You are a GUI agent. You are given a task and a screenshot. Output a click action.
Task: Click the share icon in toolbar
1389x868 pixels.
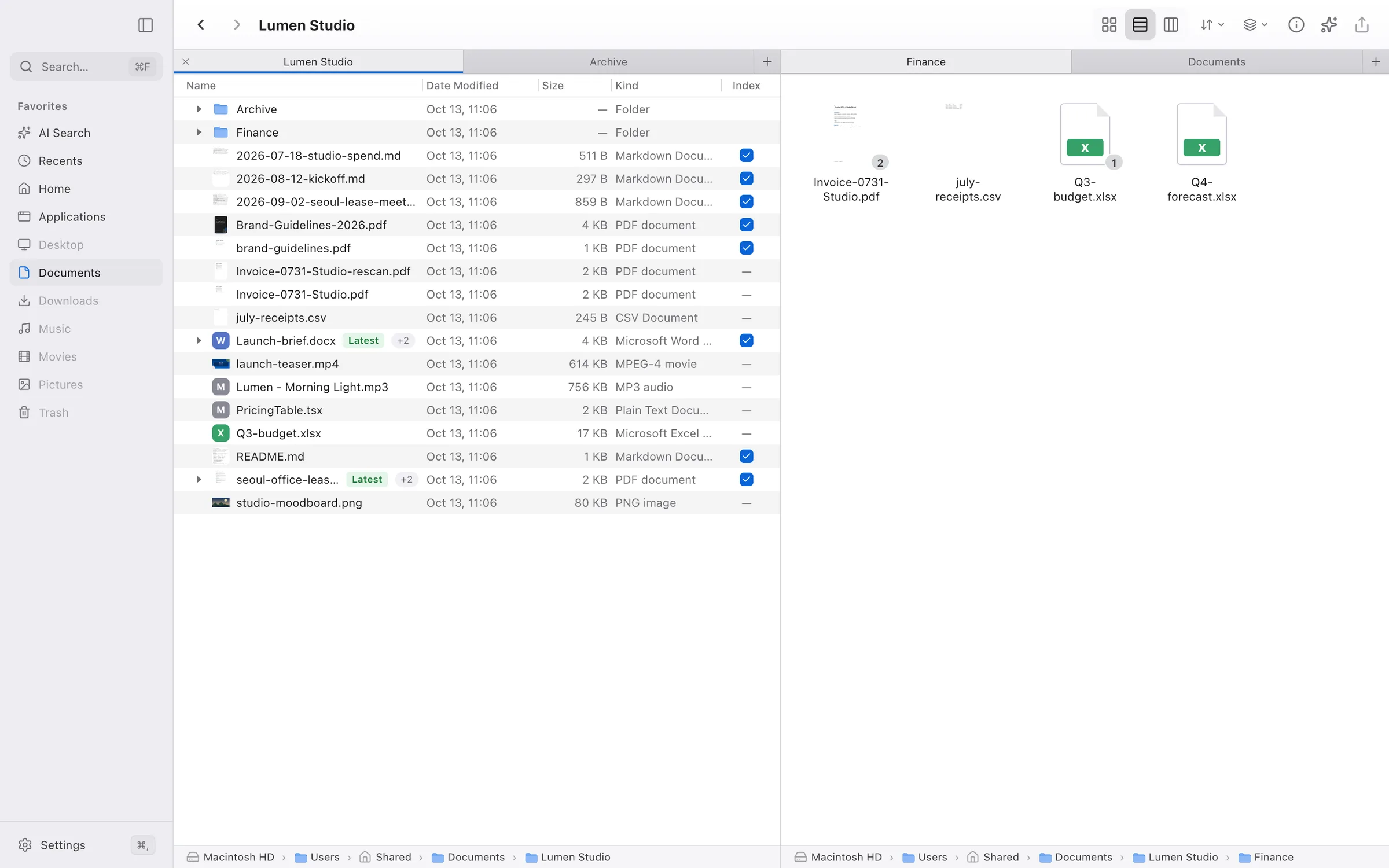point(1362,25)
